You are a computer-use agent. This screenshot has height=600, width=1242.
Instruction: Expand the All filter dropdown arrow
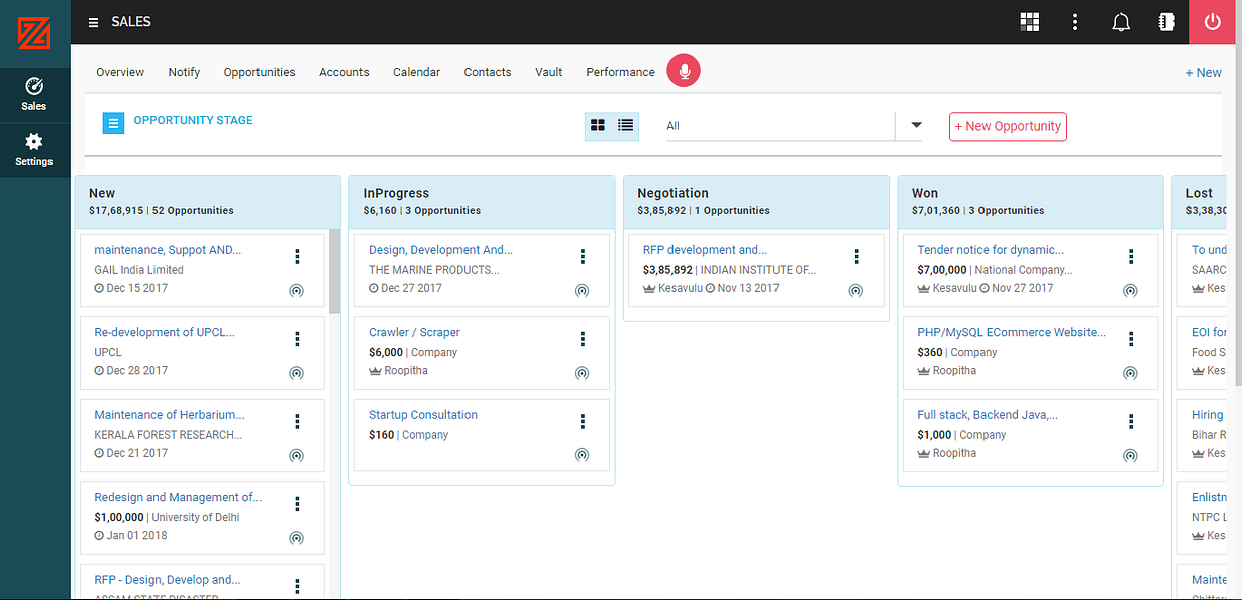(x=916, y=125)
